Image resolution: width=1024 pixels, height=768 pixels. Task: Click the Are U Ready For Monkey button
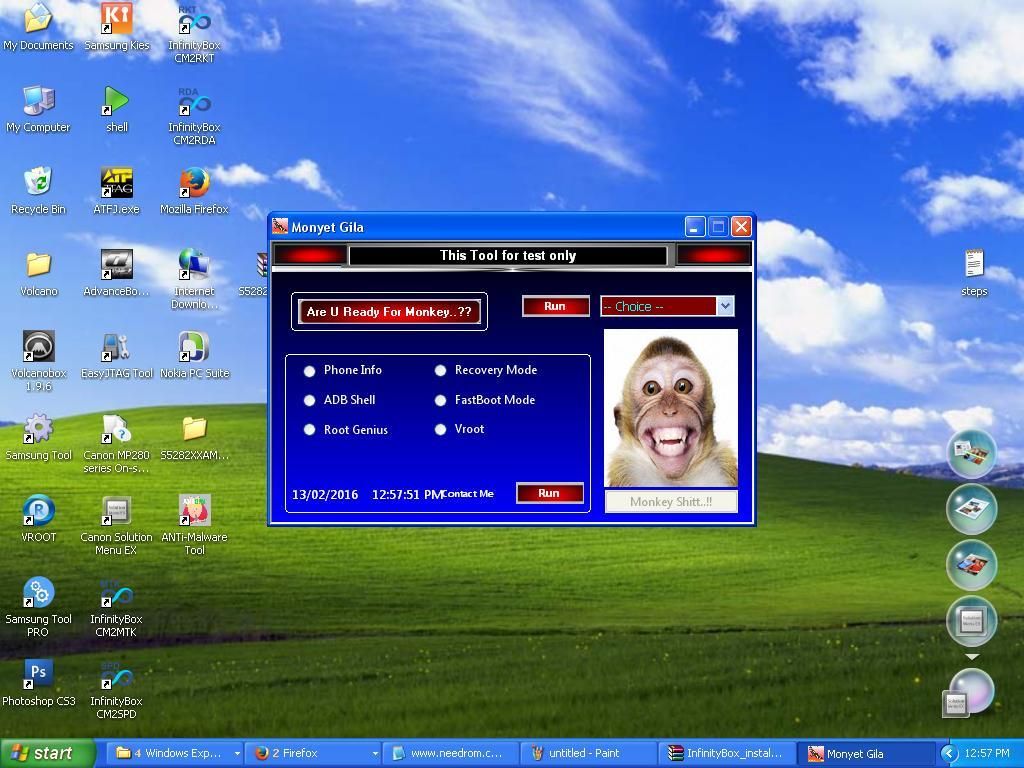tap(389, 312)
